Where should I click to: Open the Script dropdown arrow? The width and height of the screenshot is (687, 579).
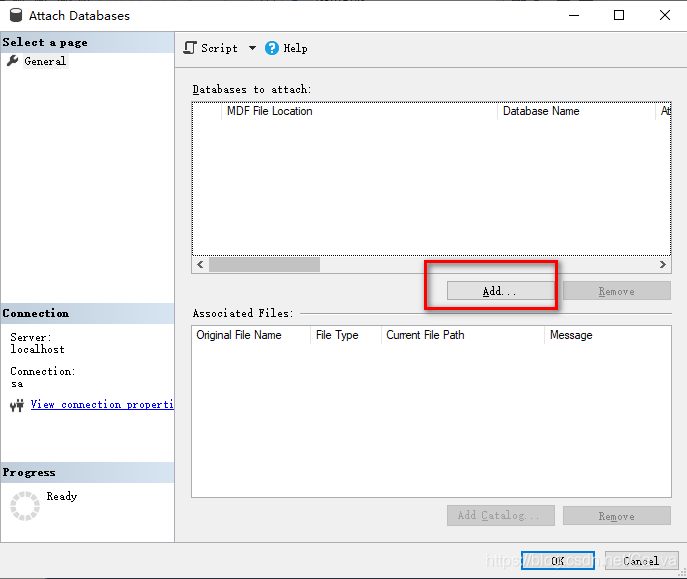pyautogui.click(x=252, y=48)
